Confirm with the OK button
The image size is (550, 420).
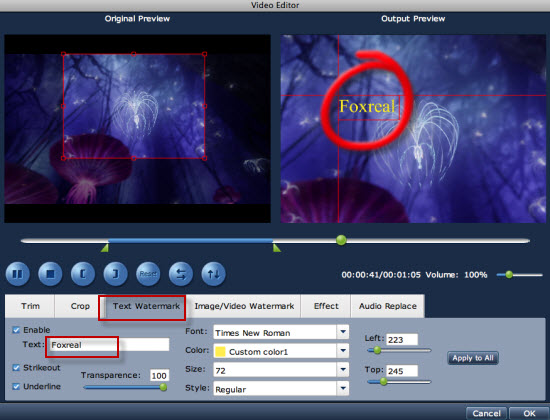tap(529, 413)
